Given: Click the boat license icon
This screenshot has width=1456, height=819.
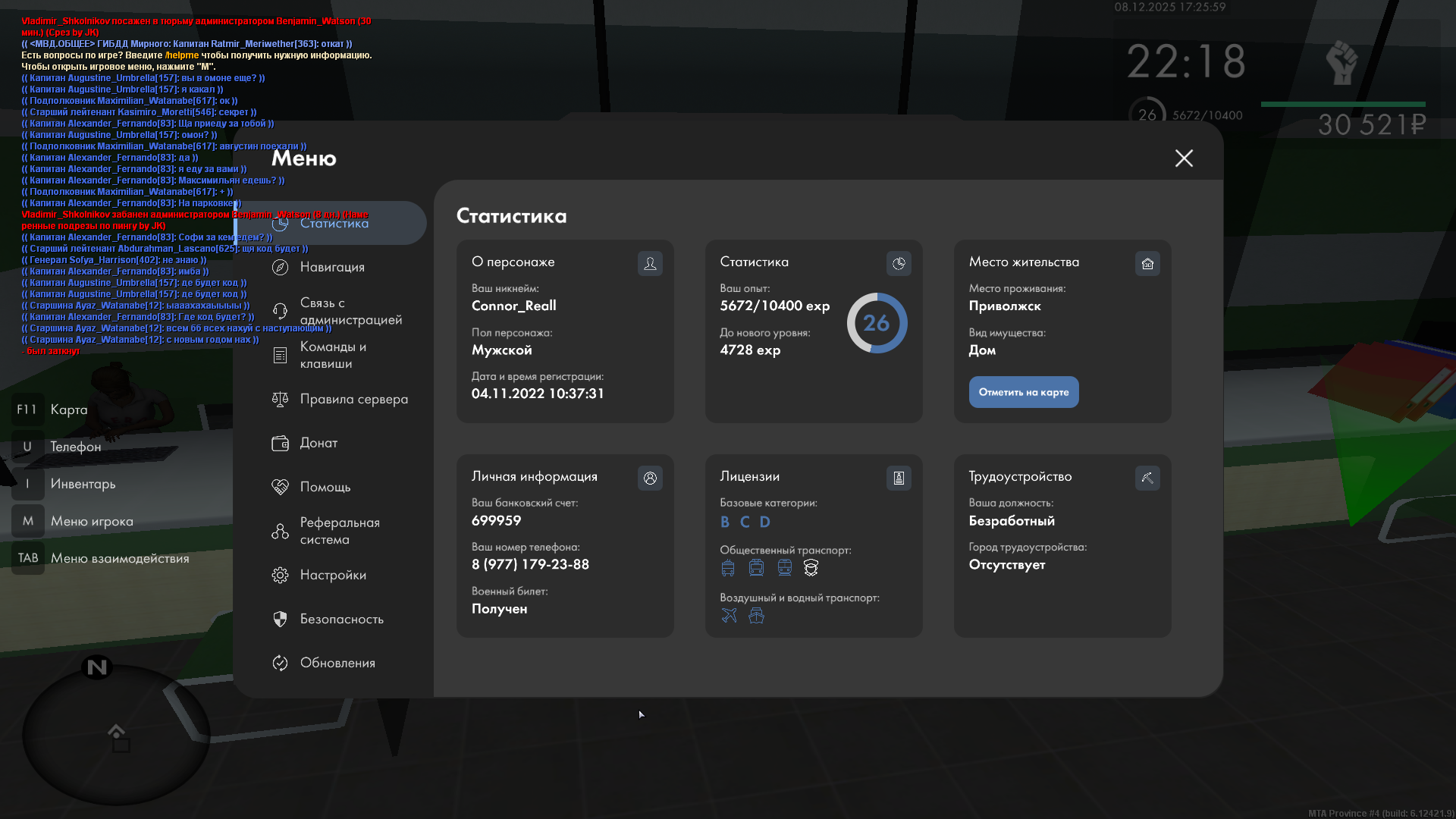Looking at the screenshot, I should pyautogui.click(x=756, y=615).
